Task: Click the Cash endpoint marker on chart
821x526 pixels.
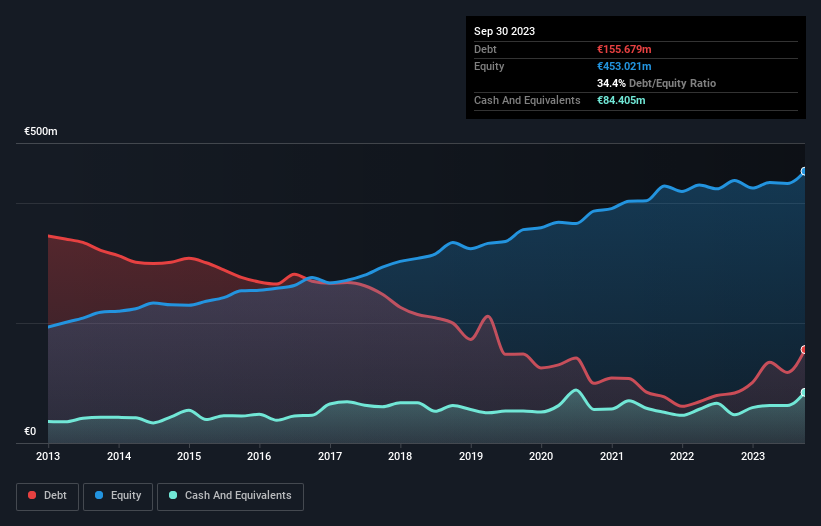Action: [x=804, y=393]
